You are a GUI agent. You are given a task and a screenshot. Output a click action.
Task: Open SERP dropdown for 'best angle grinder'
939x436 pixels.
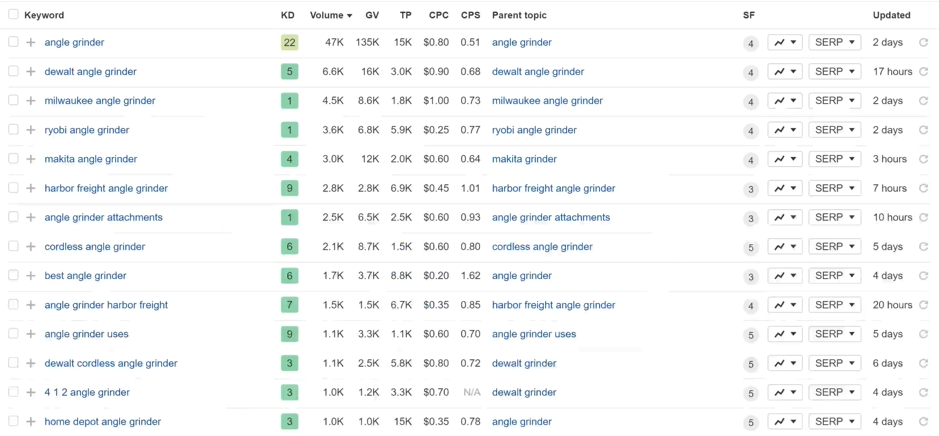tap(835, 275)
